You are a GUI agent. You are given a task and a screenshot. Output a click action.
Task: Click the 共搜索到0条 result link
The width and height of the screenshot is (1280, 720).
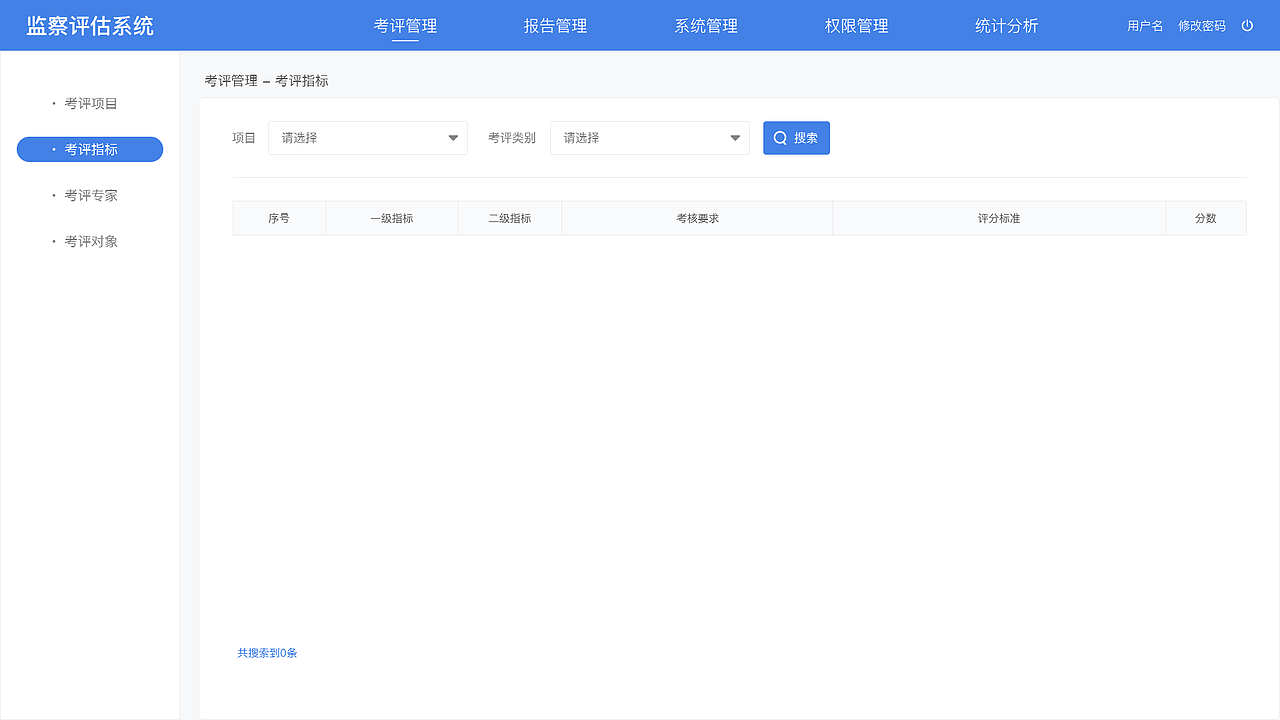pos(267,652)
